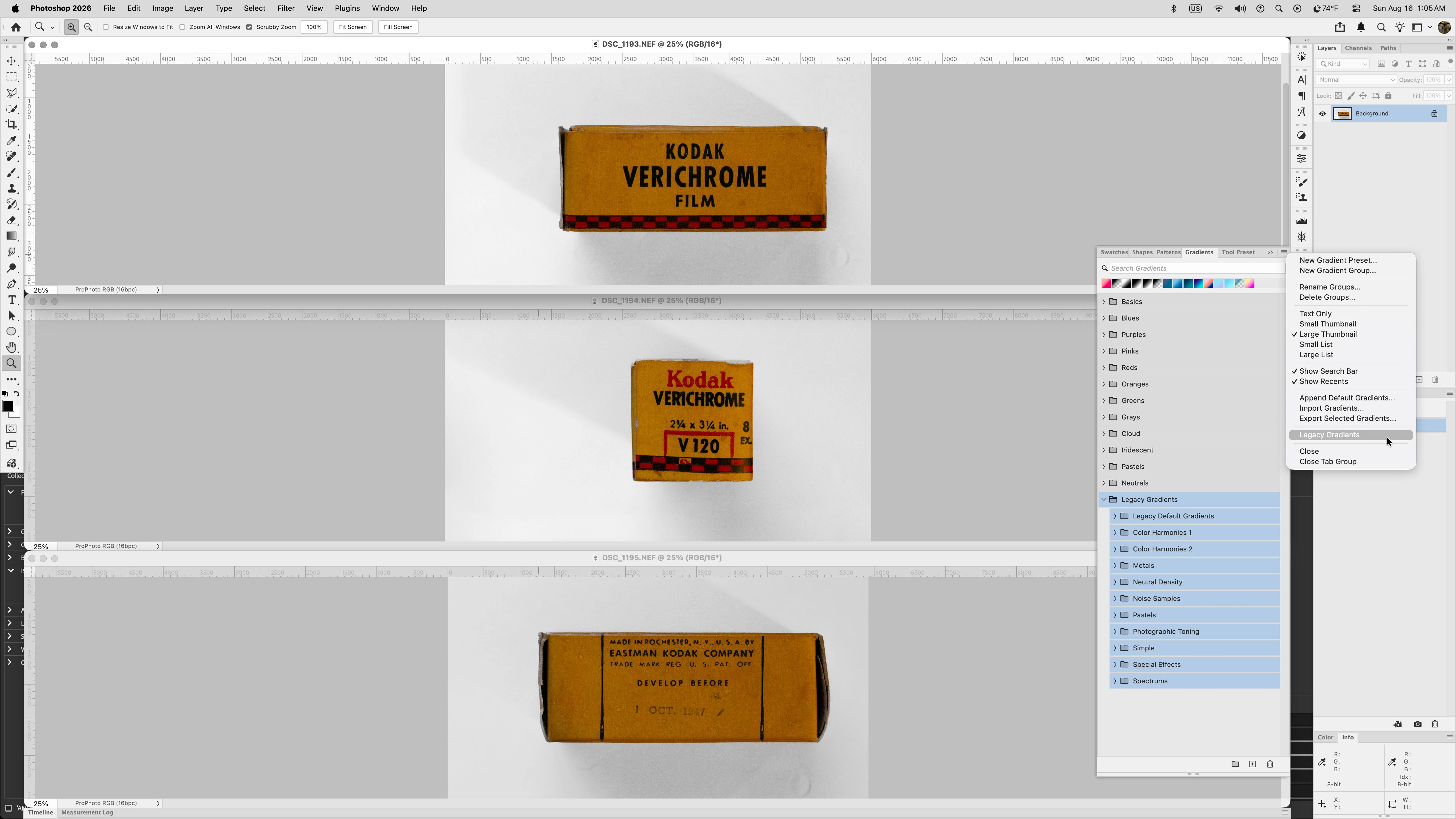This screenshot has width=1456, height=819.
Task: Click the 100% zoom button
Action: click(x=314, y=27)
